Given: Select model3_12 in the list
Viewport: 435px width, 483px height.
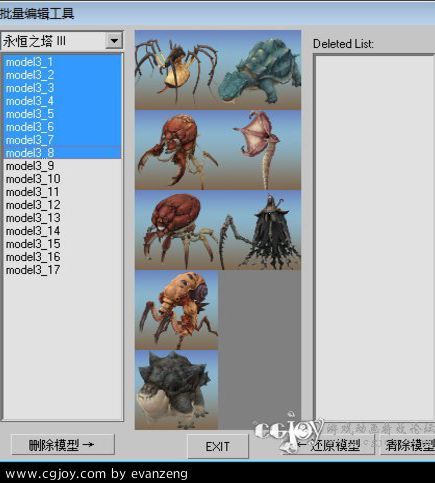Looking at the screenshot, I should 62,205.
